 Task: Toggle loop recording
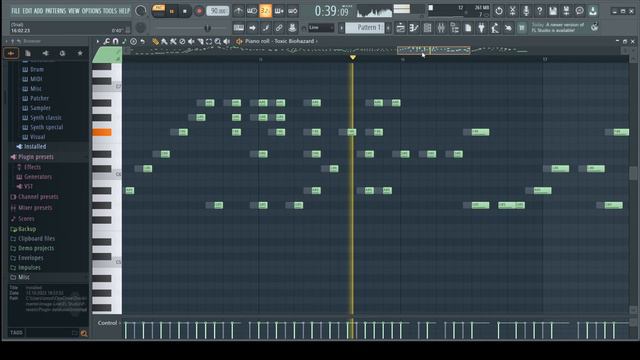[293, 11]
